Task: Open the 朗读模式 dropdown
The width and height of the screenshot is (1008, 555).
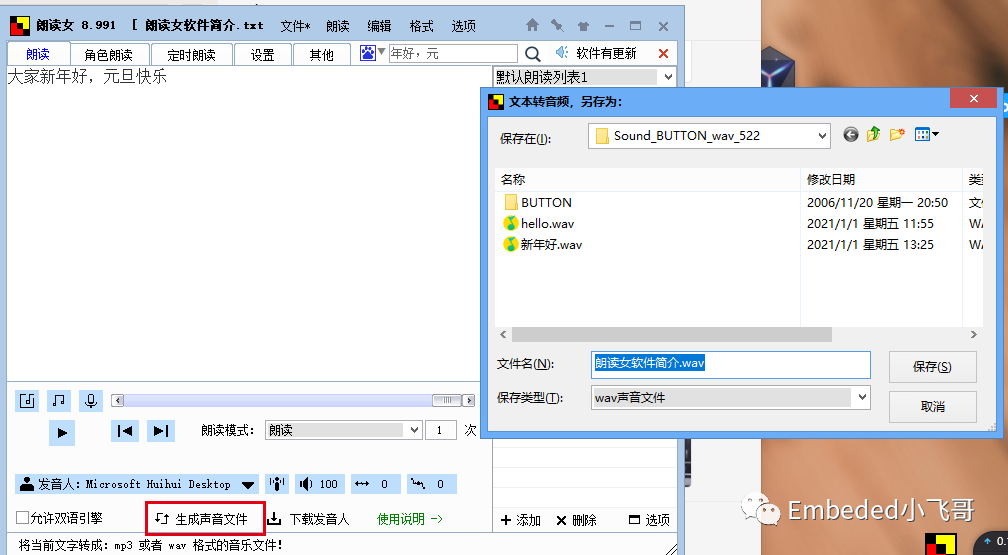Action: 344,430
